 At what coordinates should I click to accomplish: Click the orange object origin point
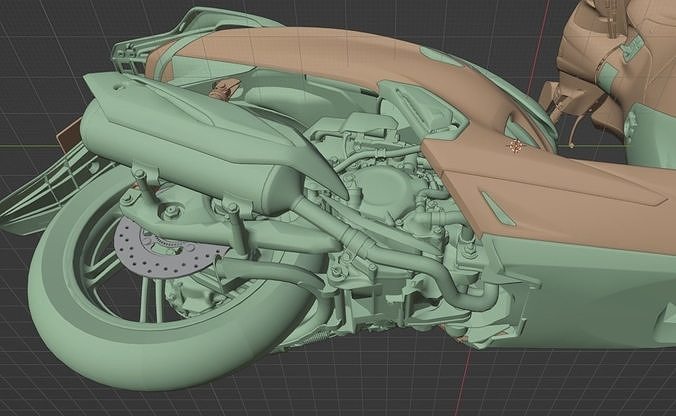coord(516,147)
